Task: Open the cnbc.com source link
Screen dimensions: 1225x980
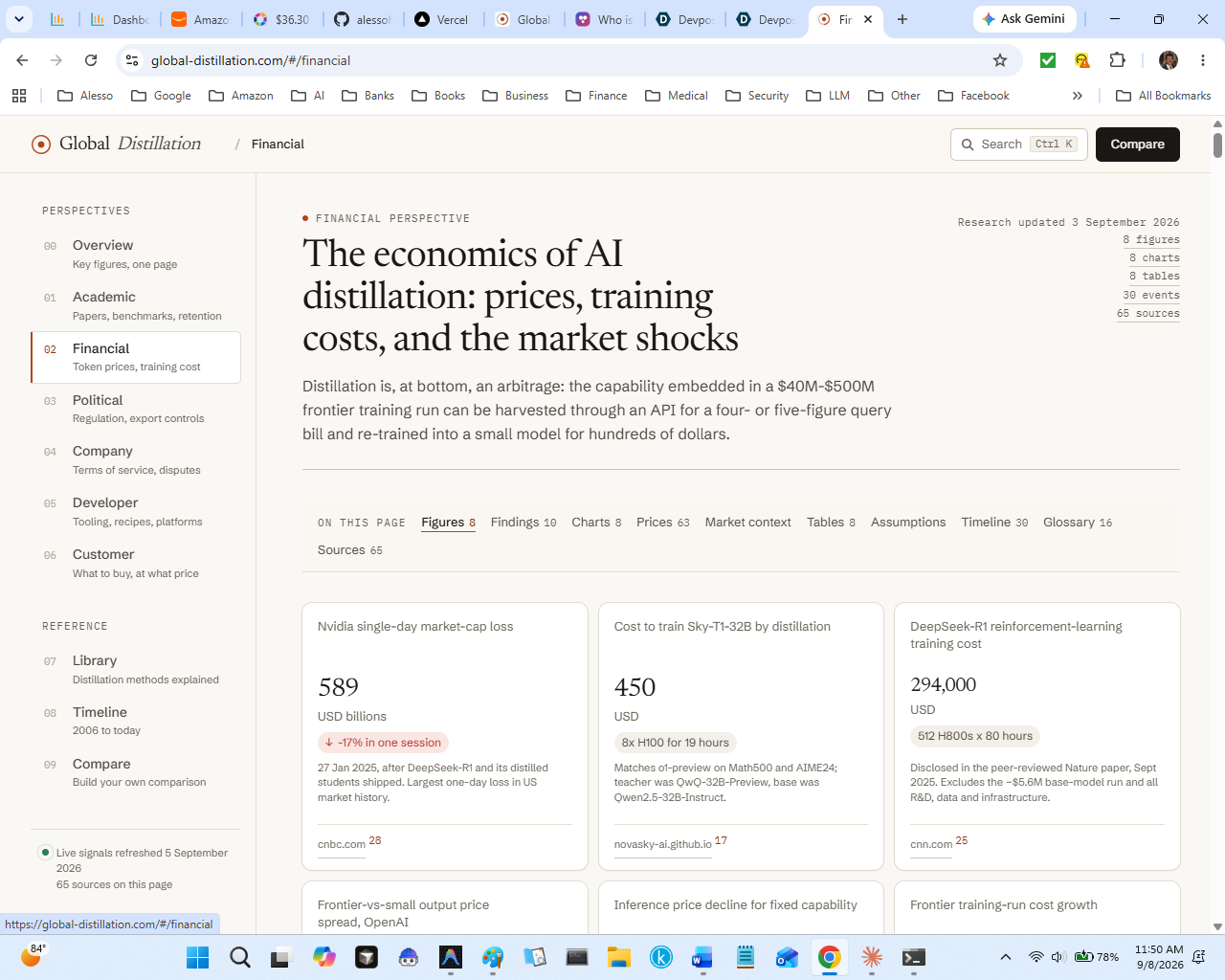Action: [x=342, y=844]
